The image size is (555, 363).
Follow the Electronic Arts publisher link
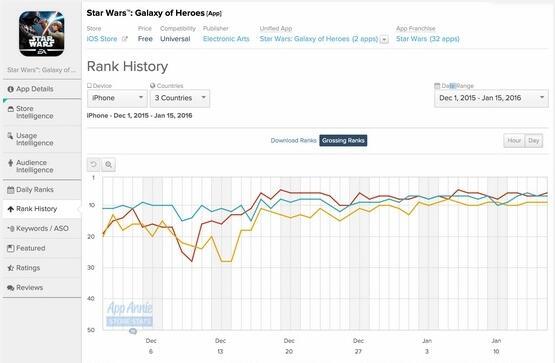coord(226,39)
